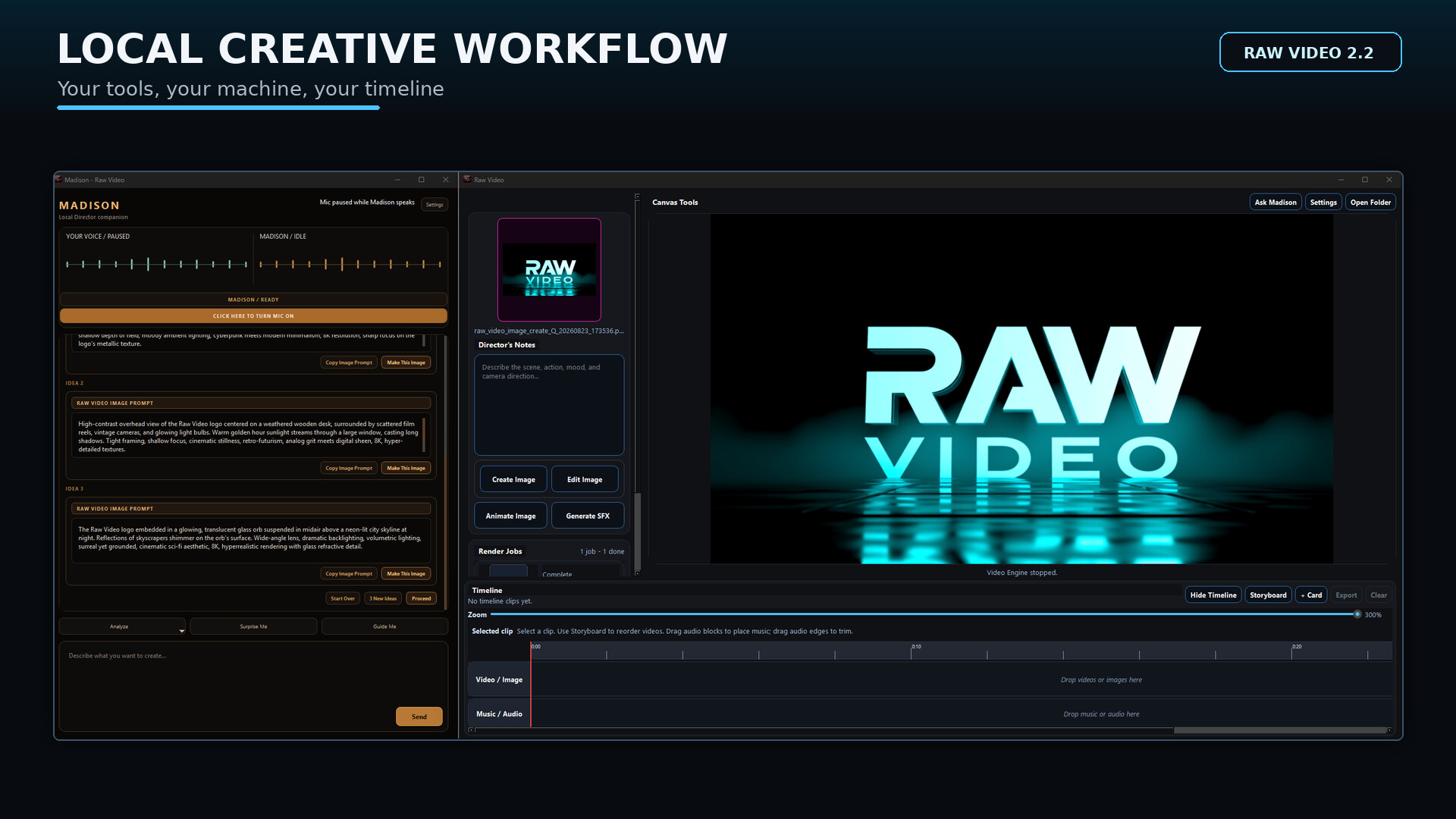Viewport: 1456px width, 819px height.
Task: Click the 'Drop music or audio here' area
Action: pos(1101,714)
